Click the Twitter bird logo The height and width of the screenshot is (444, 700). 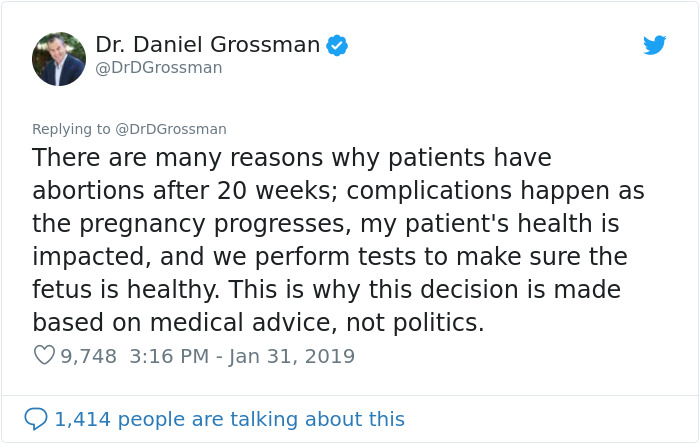tap(655, 45)
